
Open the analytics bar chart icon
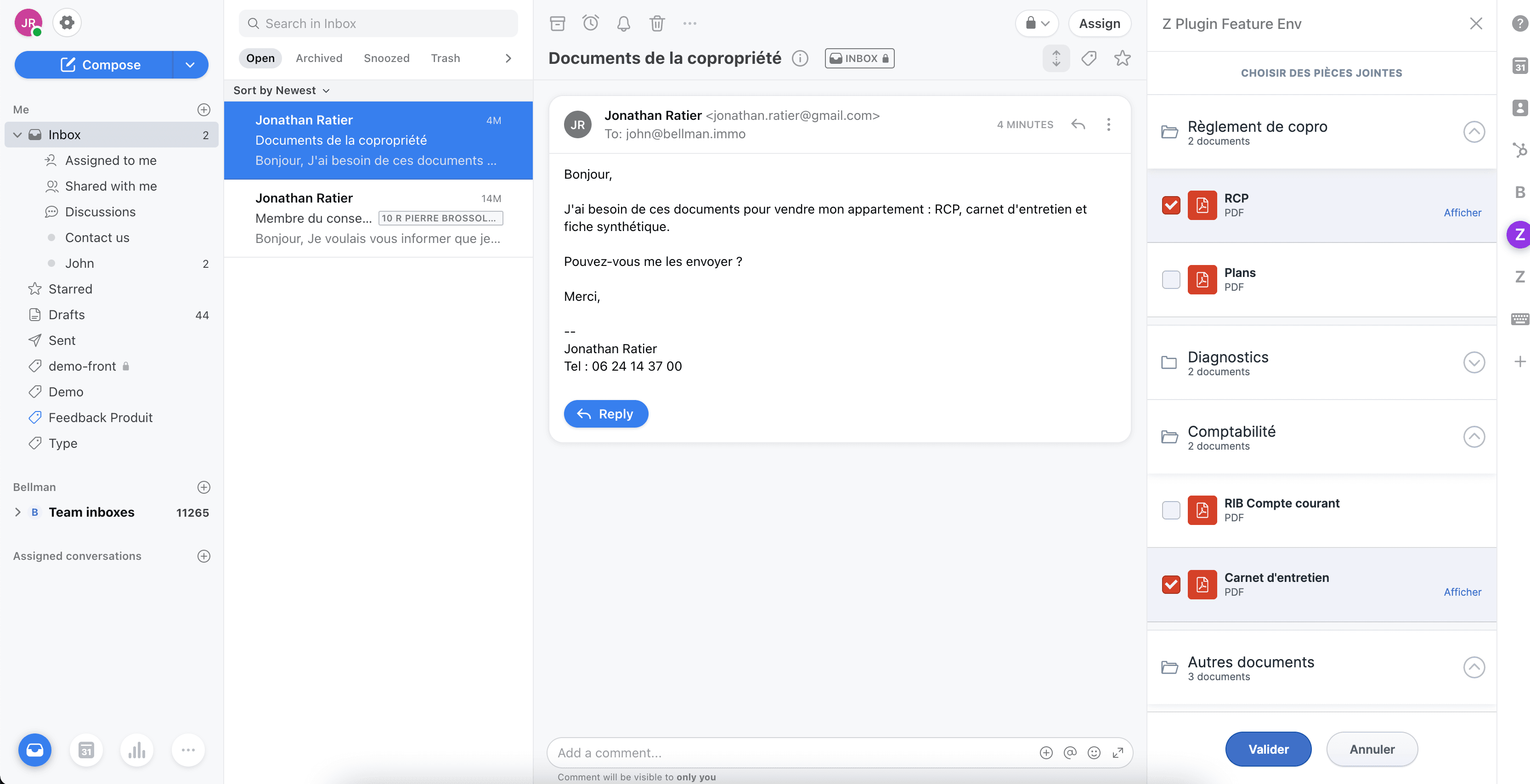click(137, 750)
